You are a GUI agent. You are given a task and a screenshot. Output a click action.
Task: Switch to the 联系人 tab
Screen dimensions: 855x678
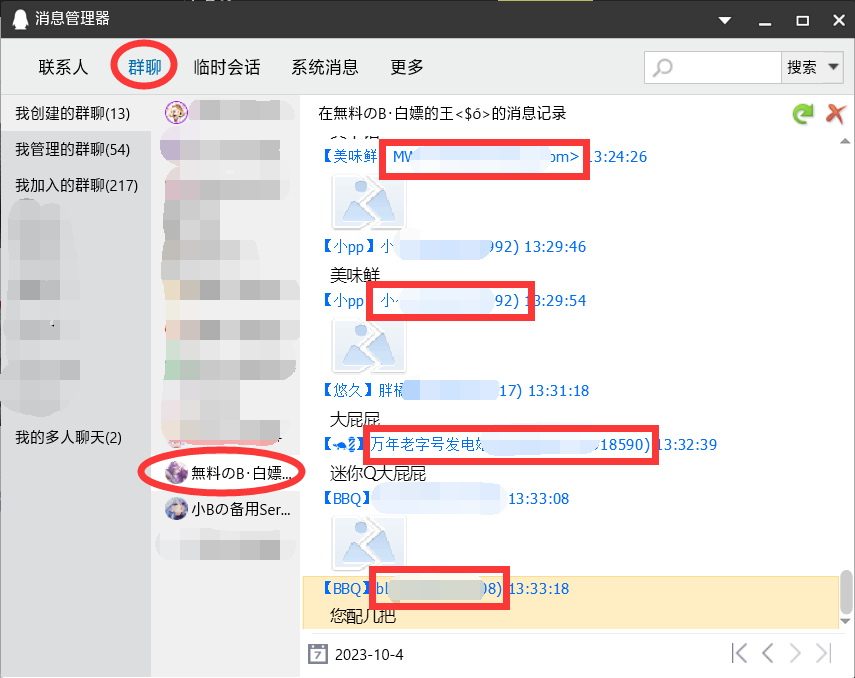click(63, 67)
